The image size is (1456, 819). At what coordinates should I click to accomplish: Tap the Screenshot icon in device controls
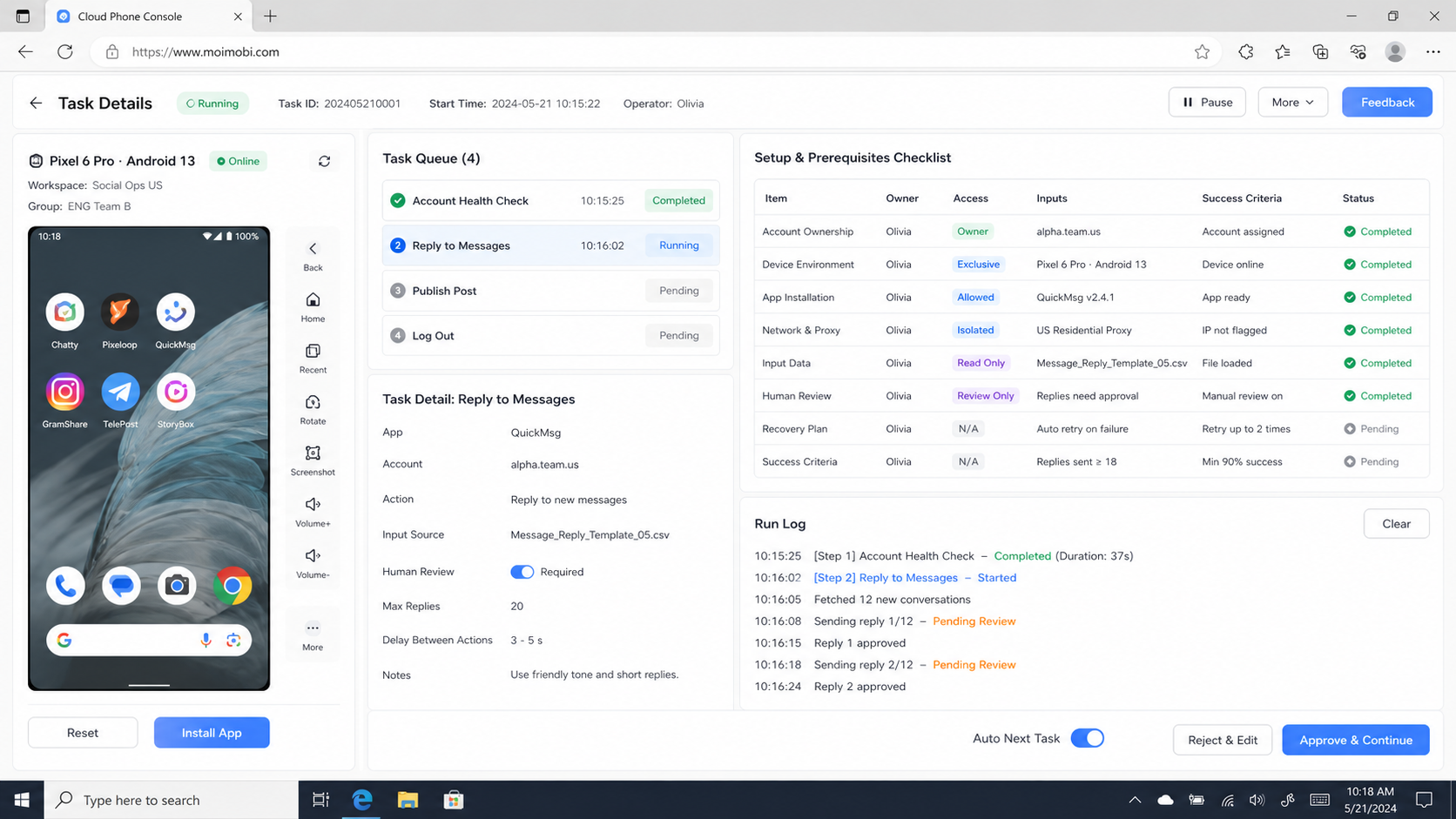point(313,453)
